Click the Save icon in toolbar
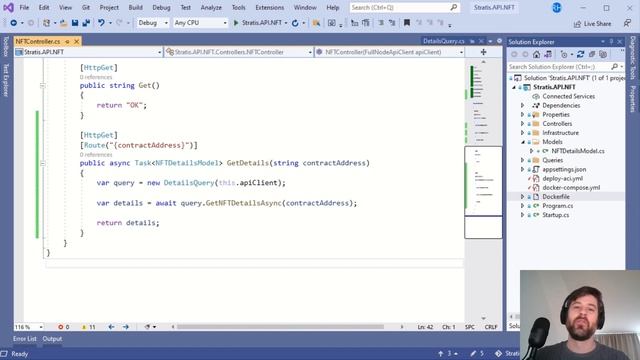Viewport: 640px width, 360px height. [x=75, y=23]
